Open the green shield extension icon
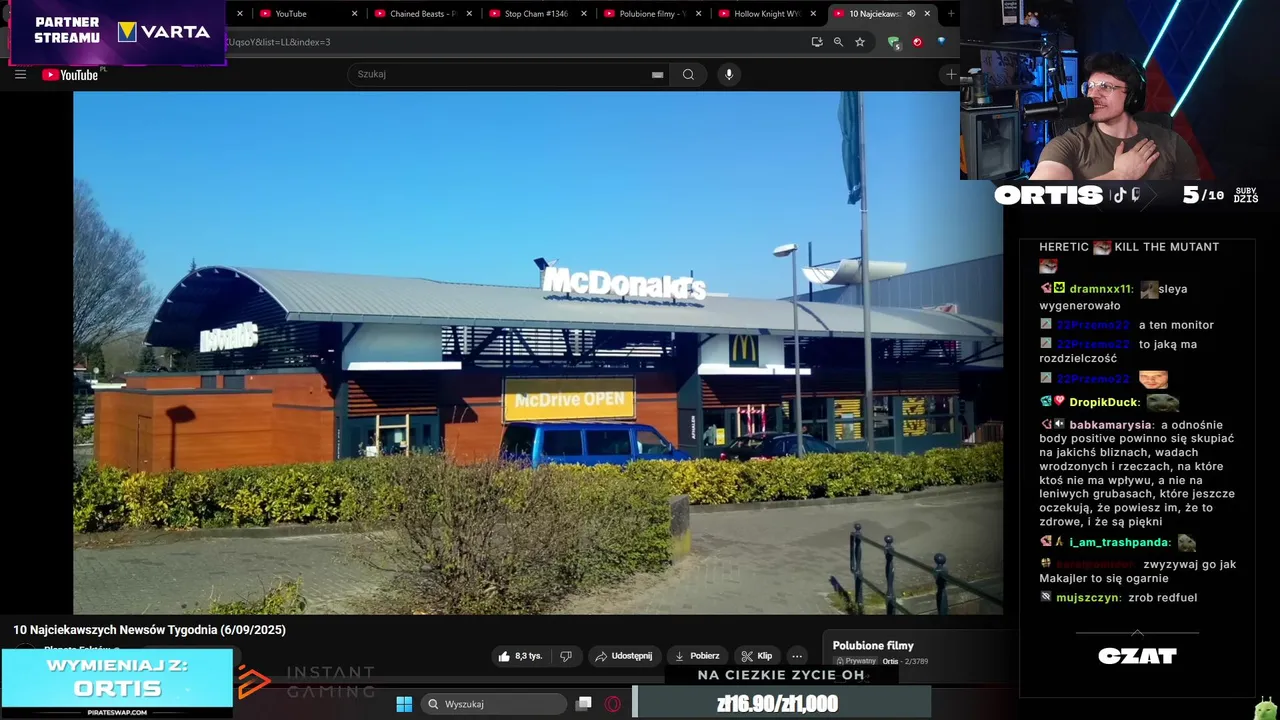 (894, 42)
